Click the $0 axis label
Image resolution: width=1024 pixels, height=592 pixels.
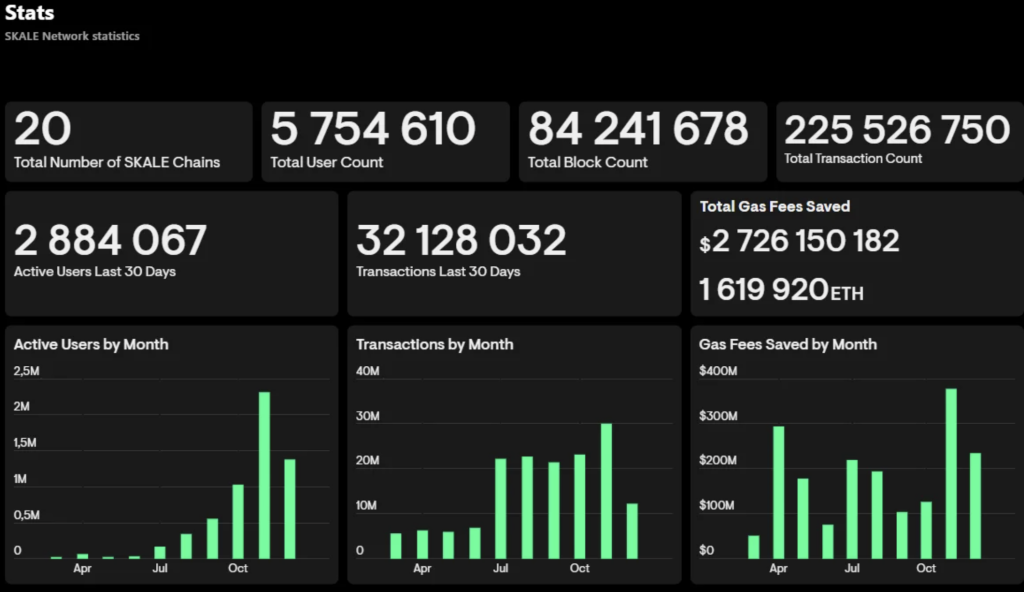coord(707,550)
